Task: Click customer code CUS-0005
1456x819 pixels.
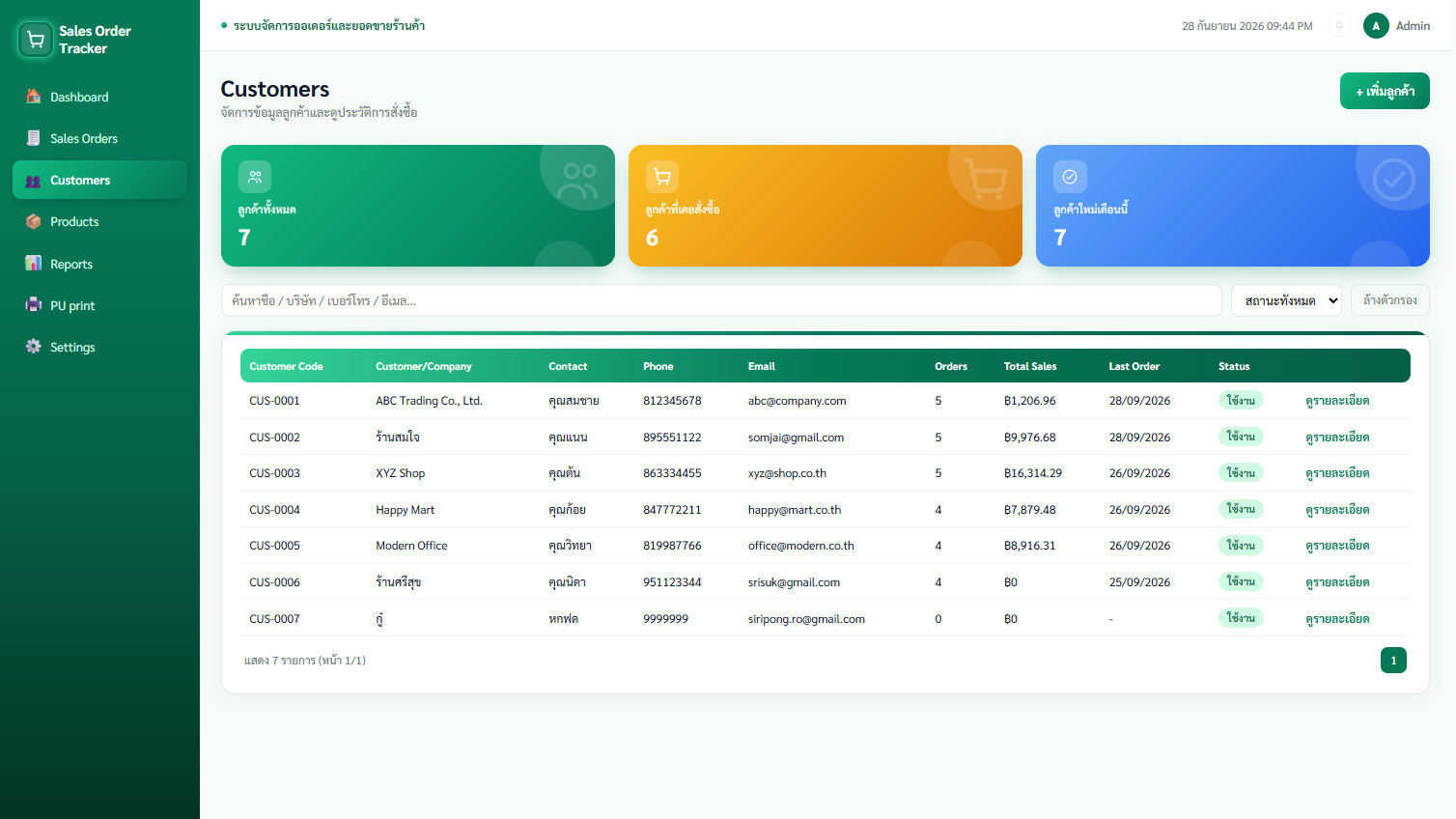Action: point(274,546)
